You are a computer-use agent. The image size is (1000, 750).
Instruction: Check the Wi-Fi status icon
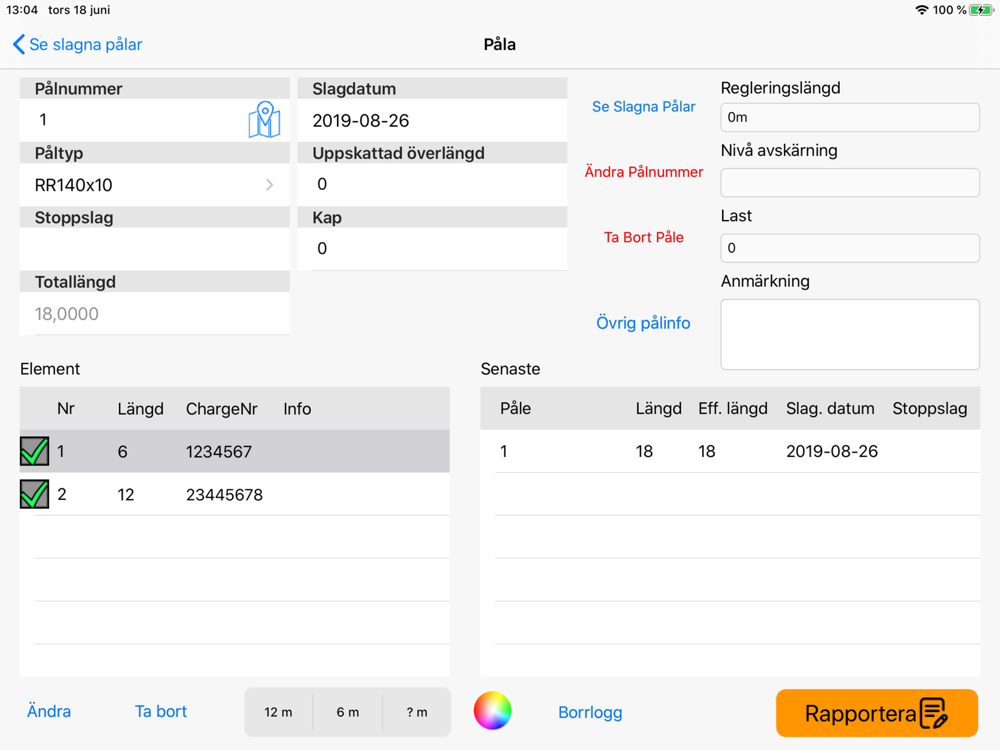pyautogui.click(x=921, y=10)
